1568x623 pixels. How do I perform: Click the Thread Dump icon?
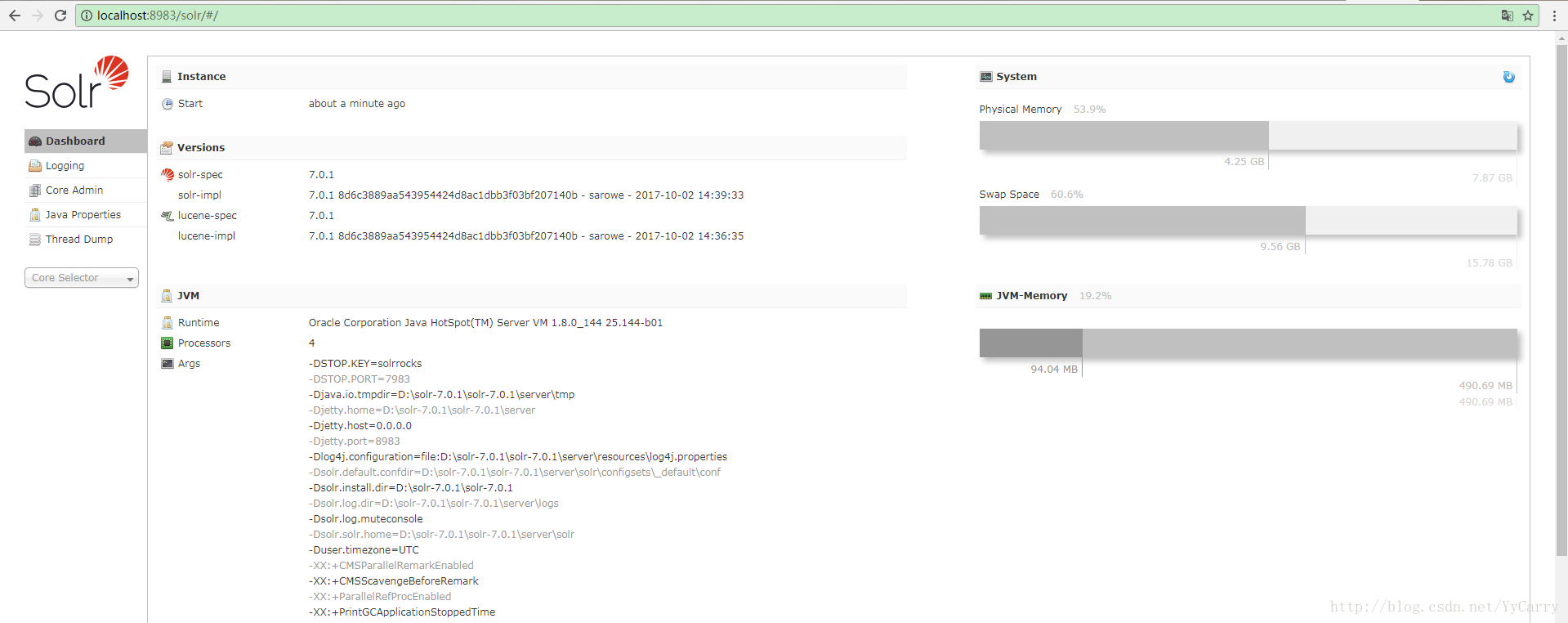tap(35, 240)
